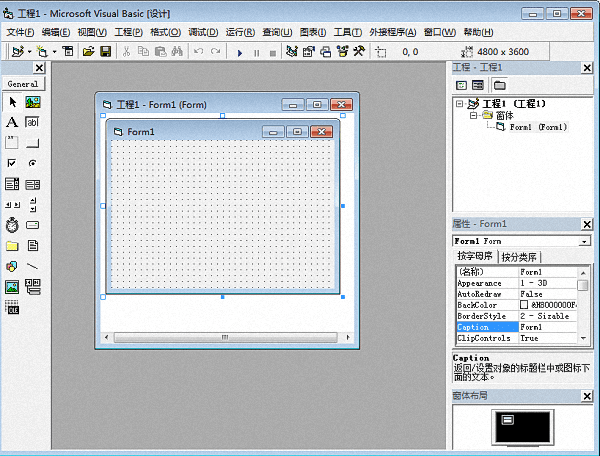Image resolution: width=600 pixels, height=456 pixels.
Task: Select the CheckBox control in the toolbox
Action: (x=12, y=162)
